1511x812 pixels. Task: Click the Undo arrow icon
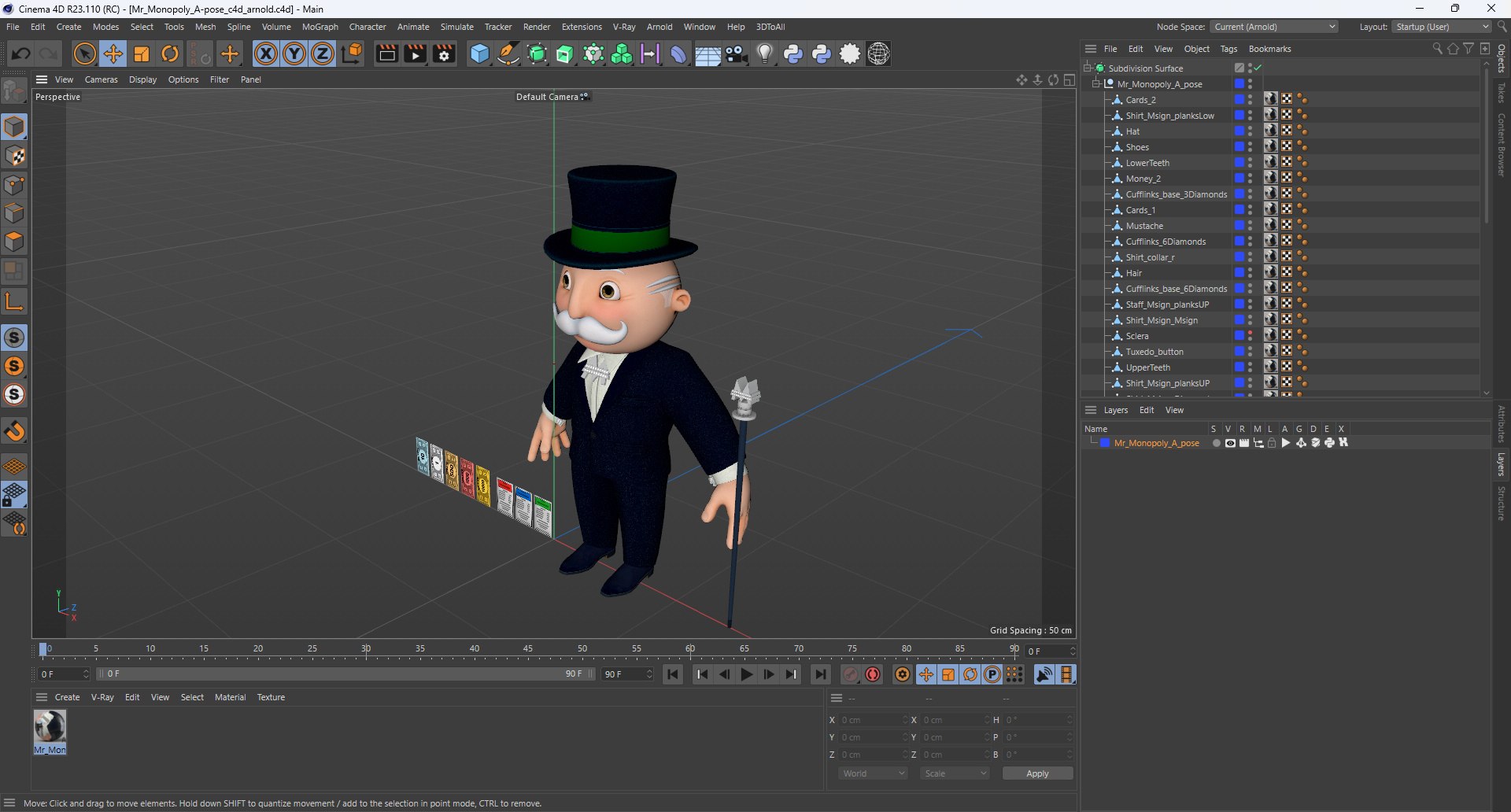[x=21, y=54]
